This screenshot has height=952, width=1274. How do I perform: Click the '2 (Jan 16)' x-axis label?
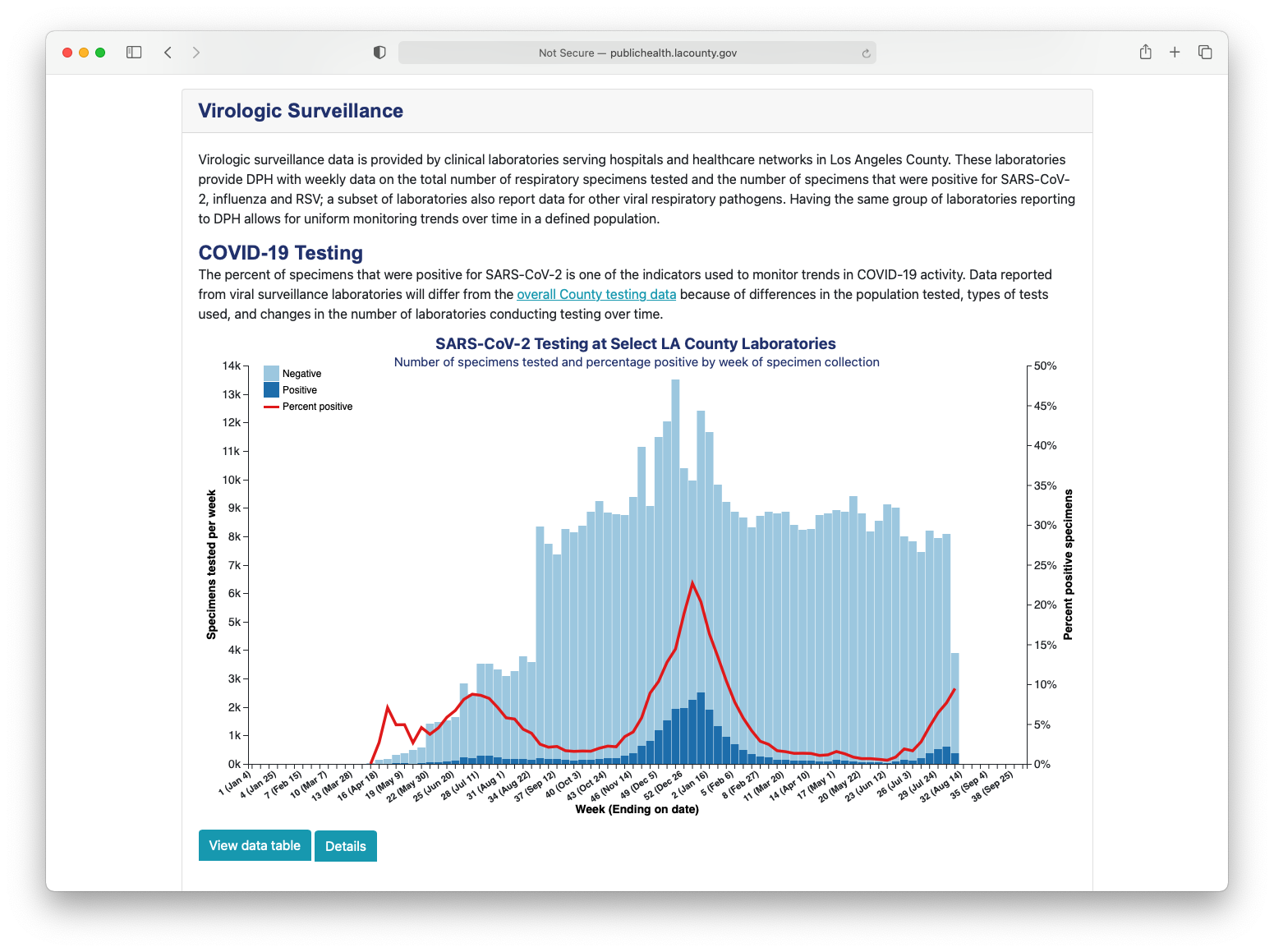[x=690, y=784]
